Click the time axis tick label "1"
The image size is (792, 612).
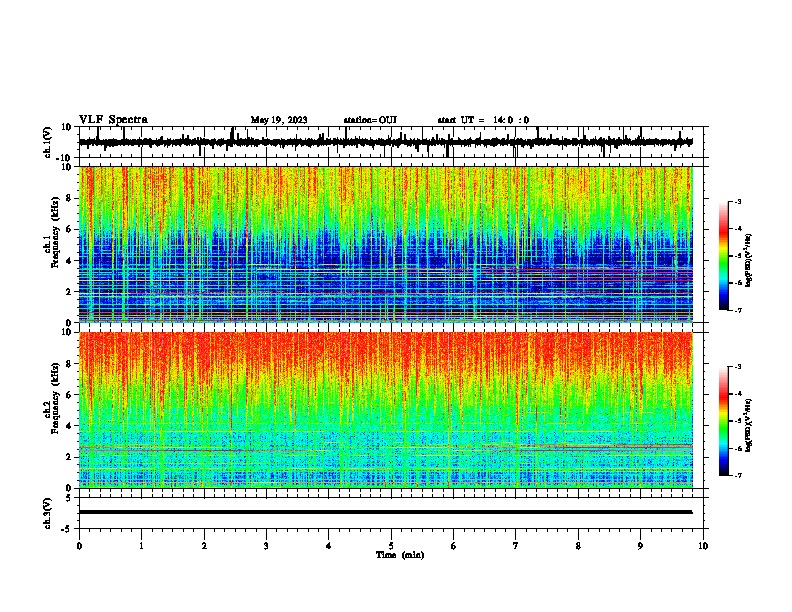[141, 546]
